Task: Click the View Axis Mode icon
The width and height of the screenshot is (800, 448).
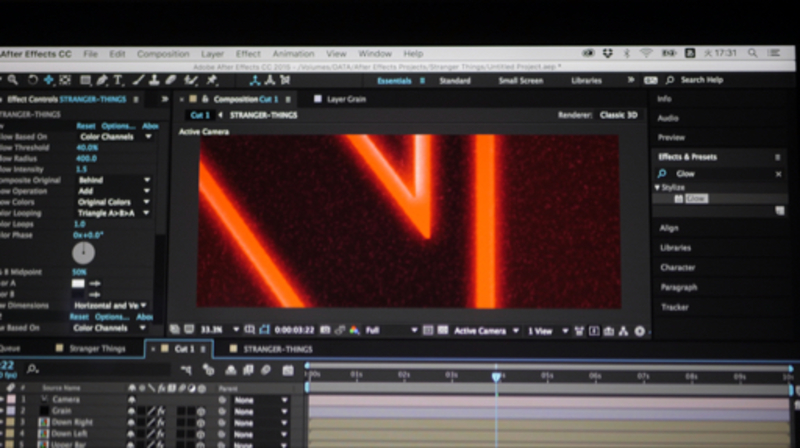Action: [x=285, y=80]
